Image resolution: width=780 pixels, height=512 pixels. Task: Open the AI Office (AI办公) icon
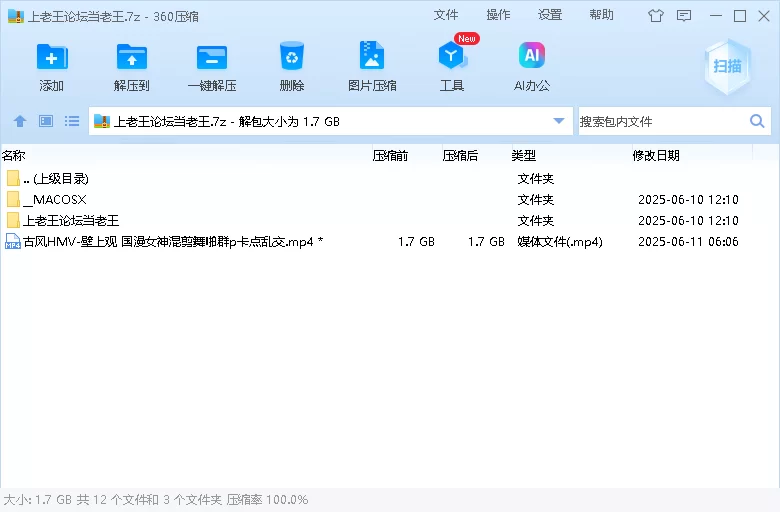532,57
